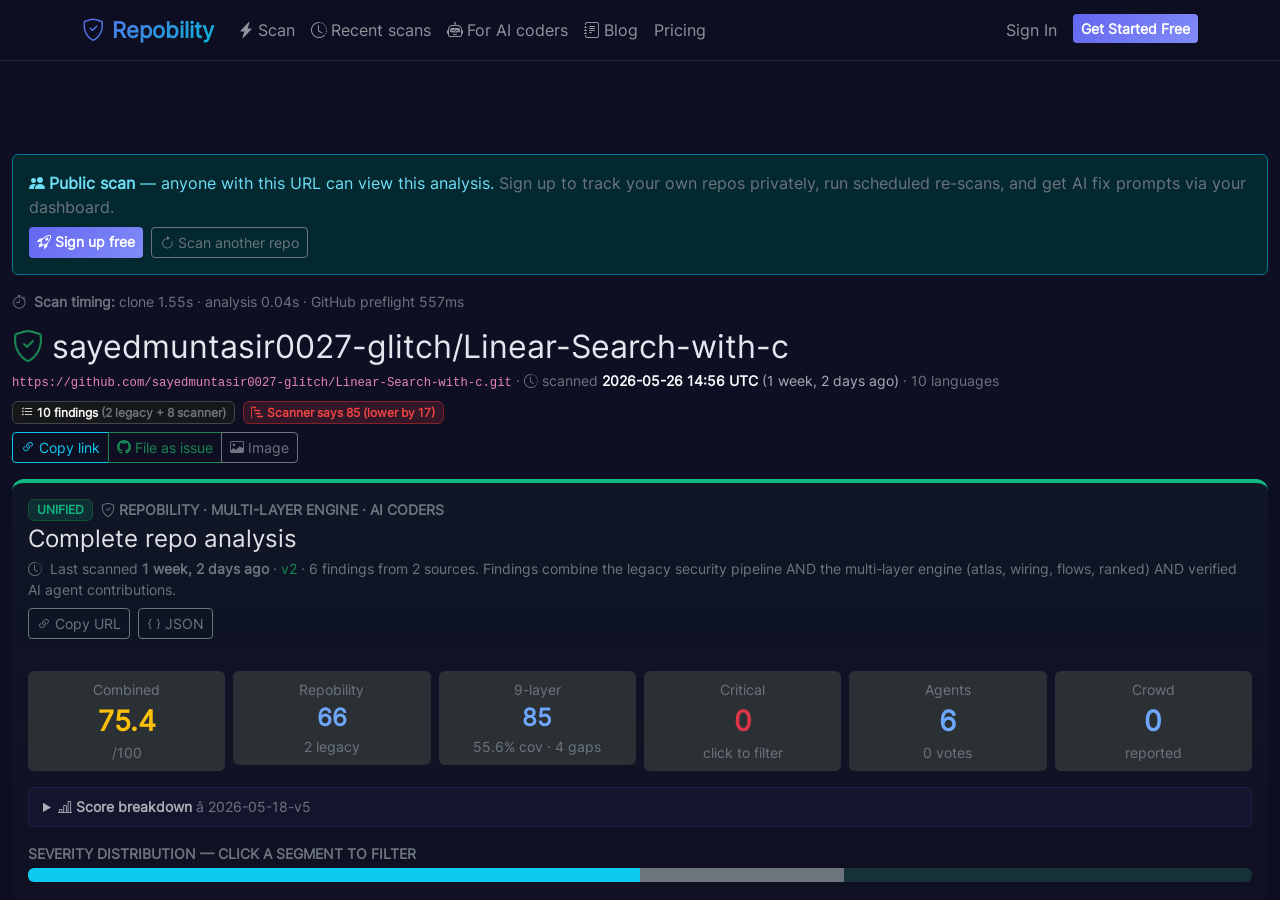Click the Copy URL button
Viewport: 1280px width, 900px height.
[79, 624]
